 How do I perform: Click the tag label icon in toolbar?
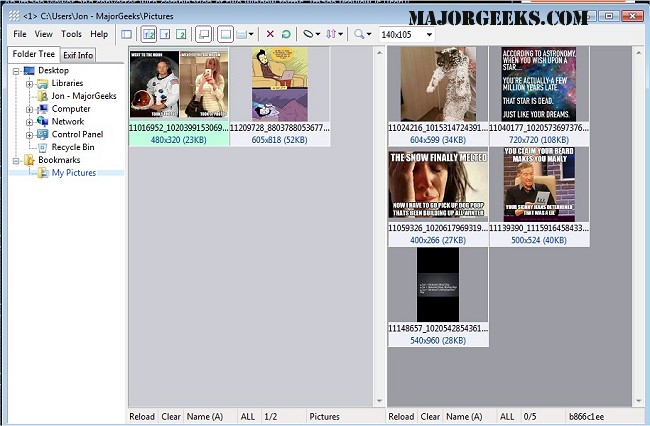click(x=308, y=34)
